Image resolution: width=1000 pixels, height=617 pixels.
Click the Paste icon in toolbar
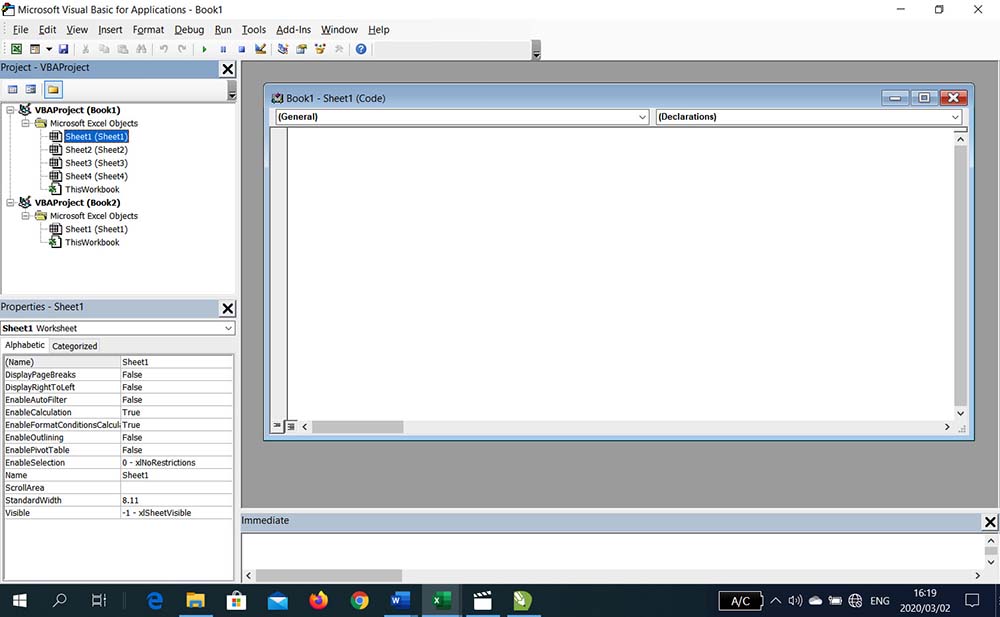(x=122, y=49)
